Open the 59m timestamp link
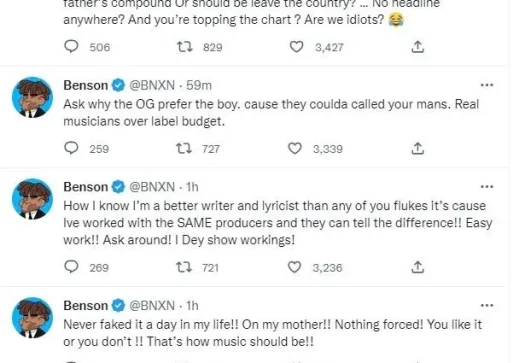 tap(199, 85)
